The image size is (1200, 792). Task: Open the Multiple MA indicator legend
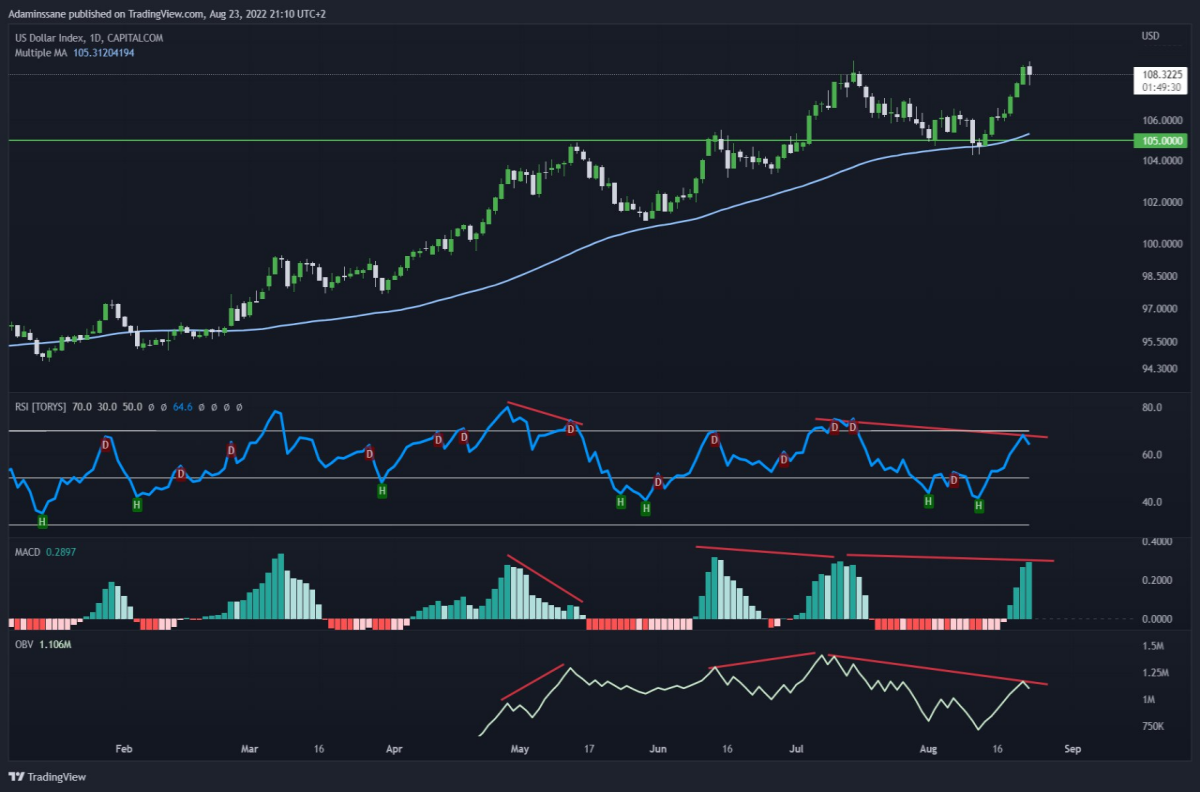coord(71,52)
